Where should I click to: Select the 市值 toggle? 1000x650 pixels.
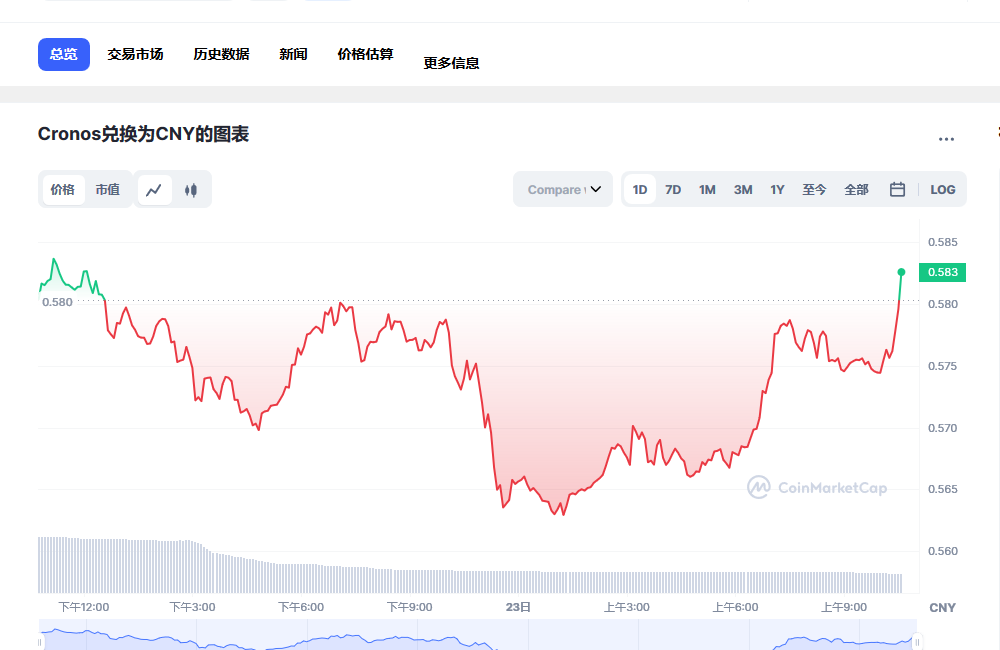(x=108, y=189)
